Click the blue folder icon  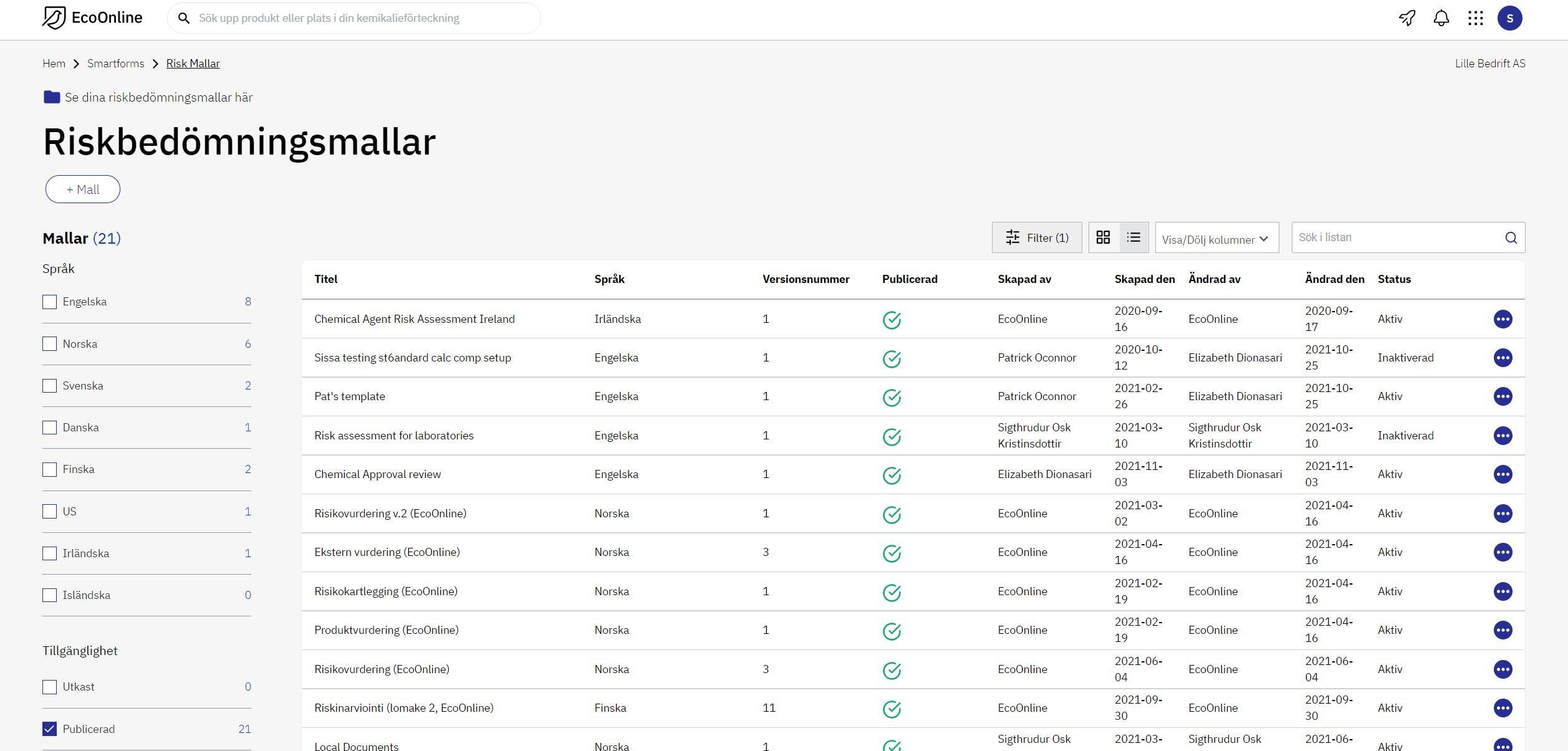52,97
